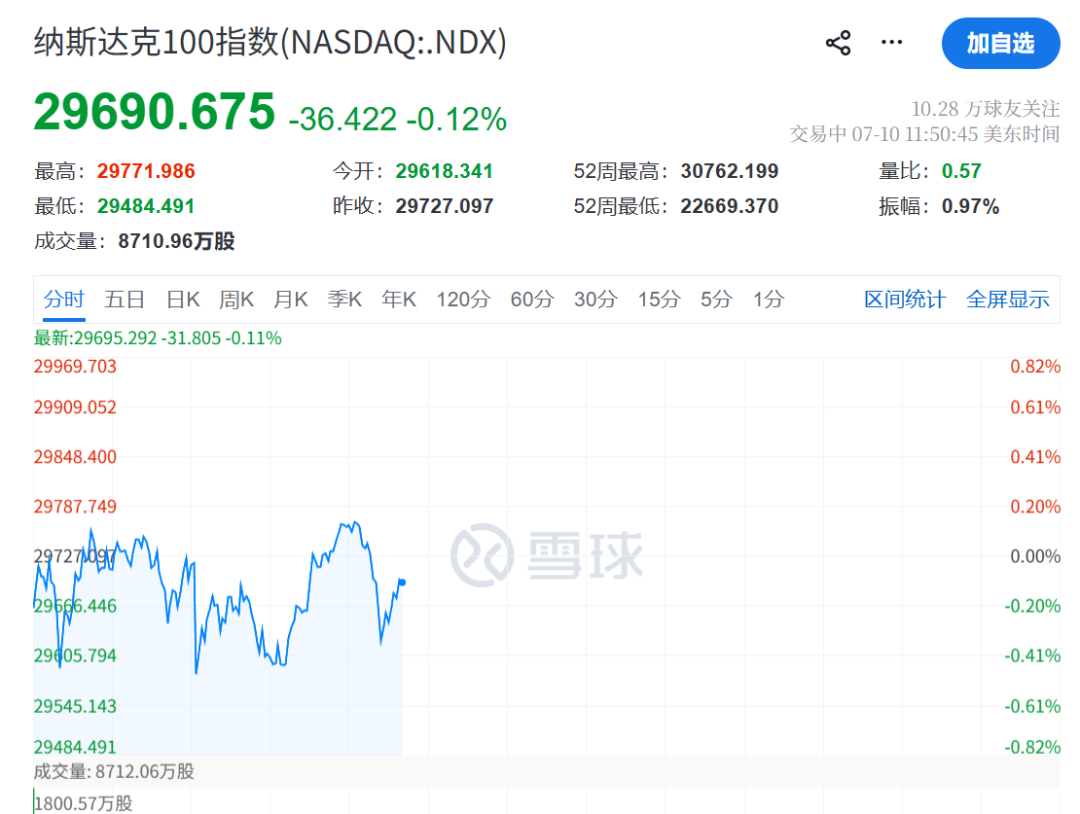Click the 29787.749 y-axis label
Viewport: 1080px width, 814px height.
point(75,507)
